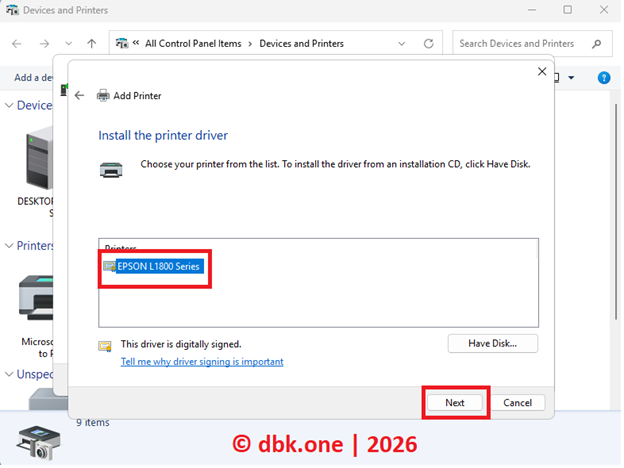Click the Explorer back navigation arrow
624x468 pixels.
(x=17, y=44)
